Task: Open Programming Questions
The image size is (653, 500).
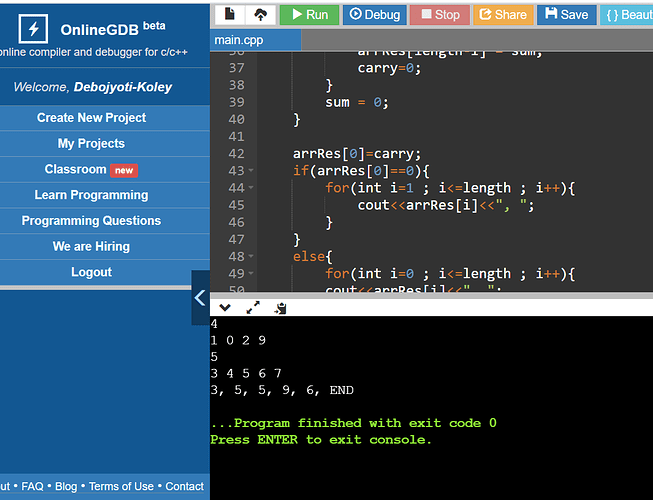Action: coord(91,221)
